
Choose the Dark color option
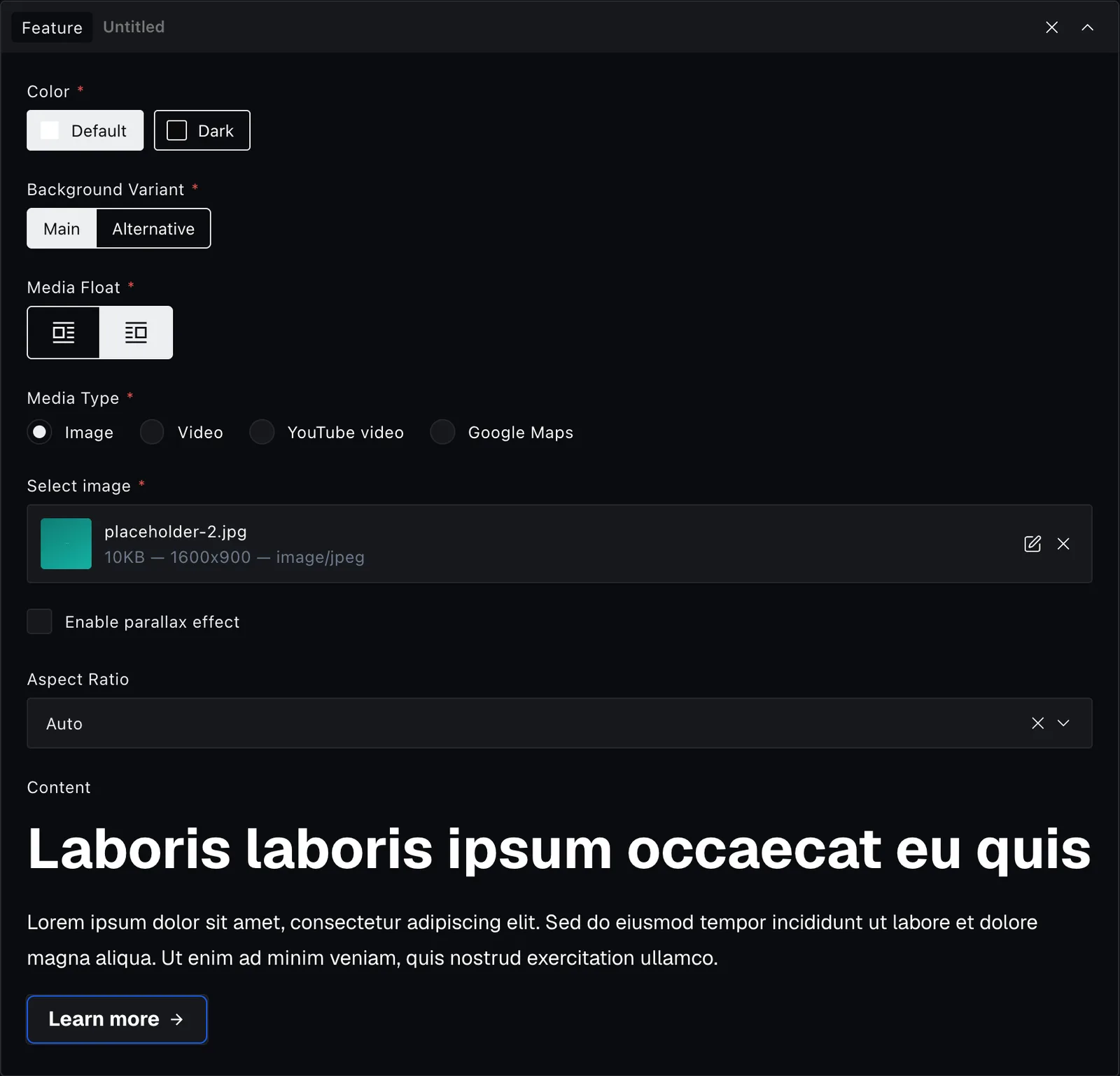(202, 130)
